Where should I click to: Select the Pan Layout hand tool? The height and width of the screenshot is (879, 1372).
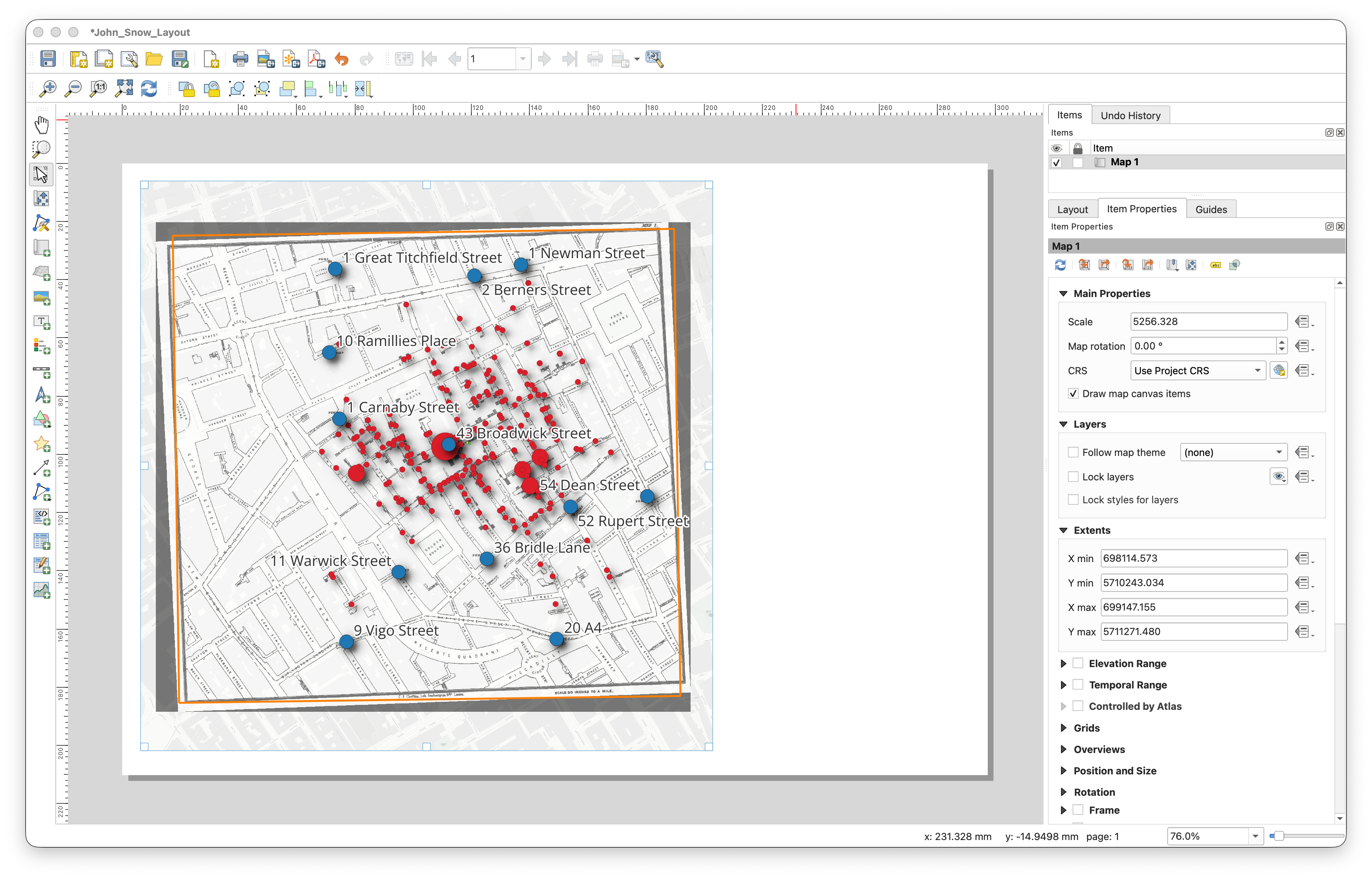coord(41,124)
